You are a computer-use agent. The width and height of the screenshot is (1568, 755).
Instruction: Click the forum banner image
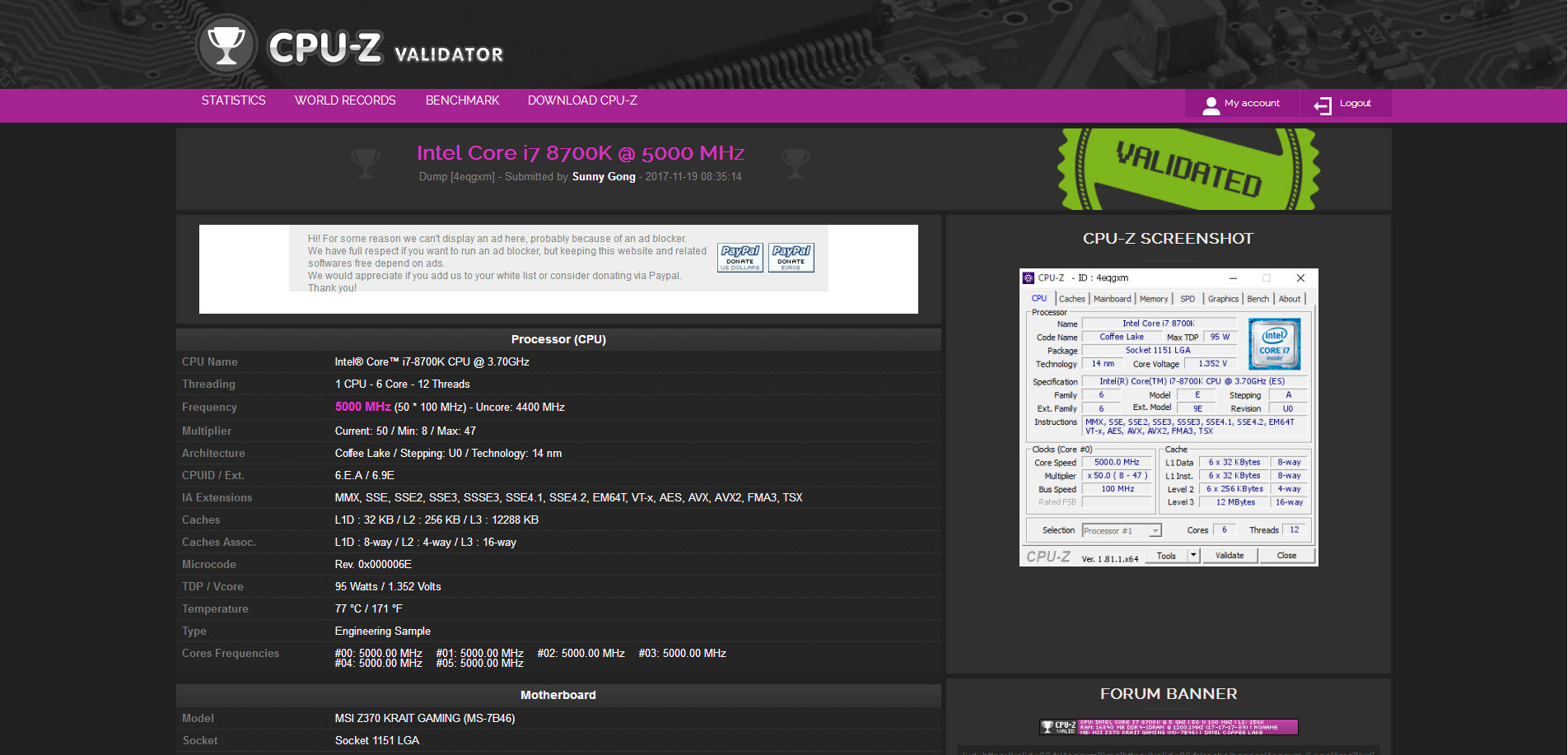pos(1169,727)
